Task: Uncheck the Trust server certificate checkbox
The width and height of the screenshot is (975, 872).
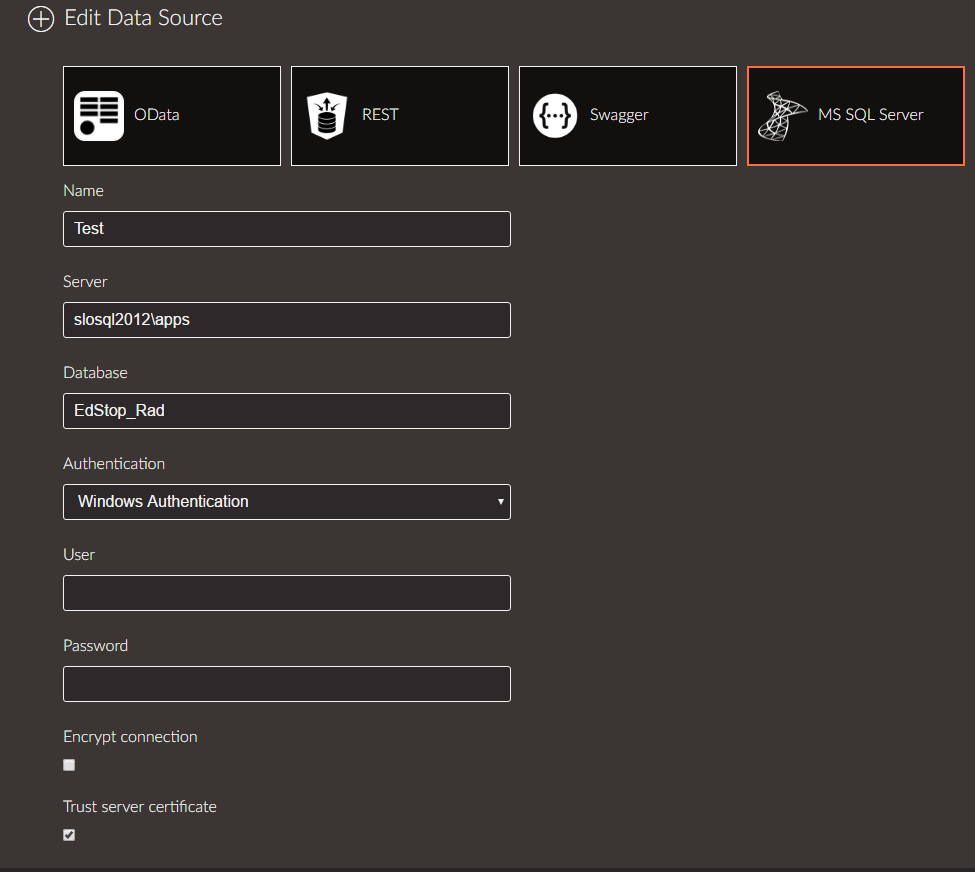Action: [x=69, y=835]
